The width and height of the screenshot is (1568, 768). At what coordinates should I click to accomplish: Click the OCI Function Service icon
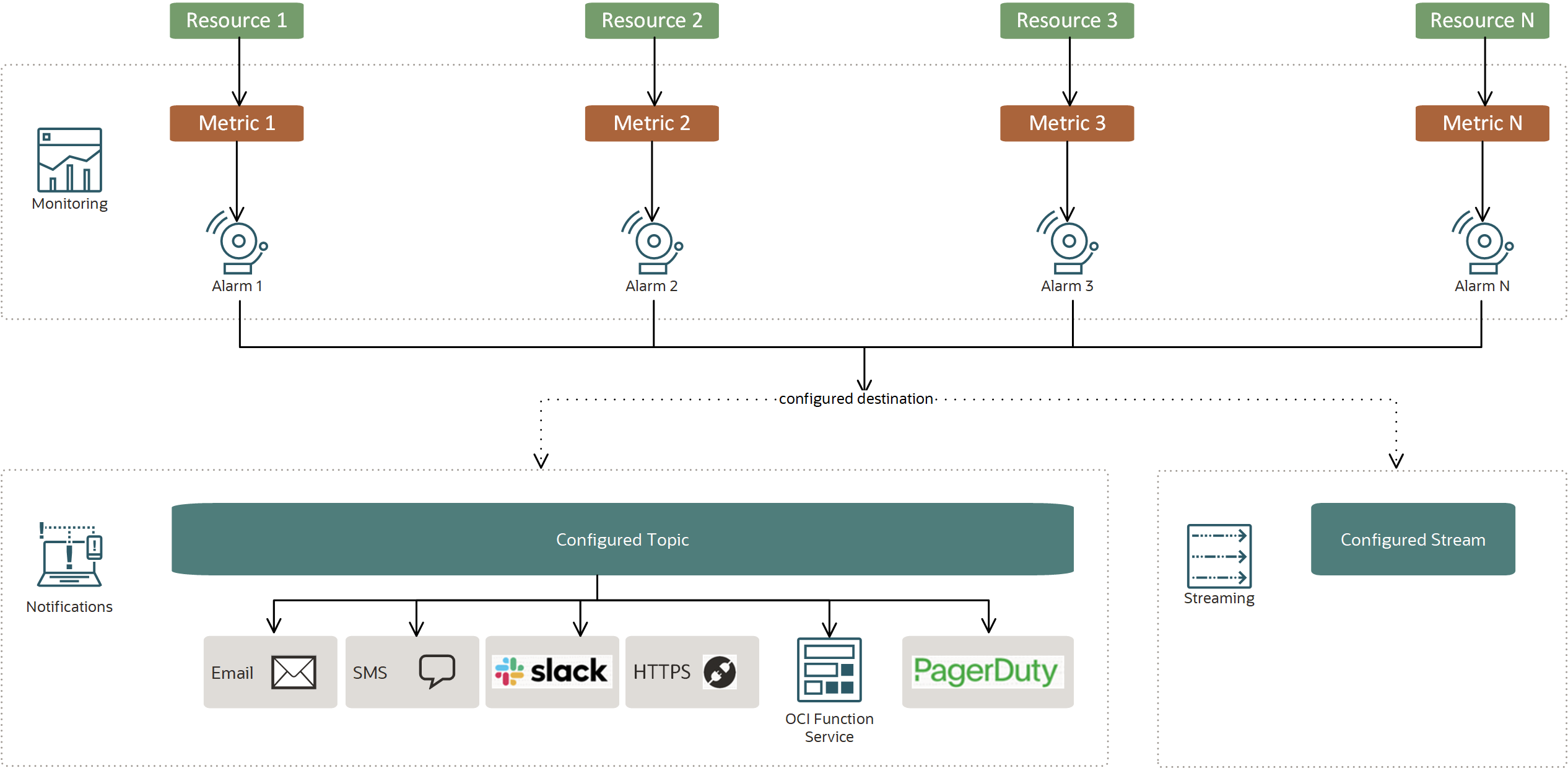[x=829, y=670]
